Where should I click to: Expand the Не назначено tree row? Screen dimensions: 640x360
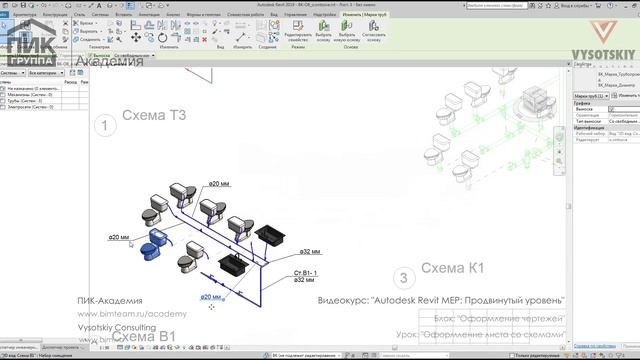(x=3, y=88)
